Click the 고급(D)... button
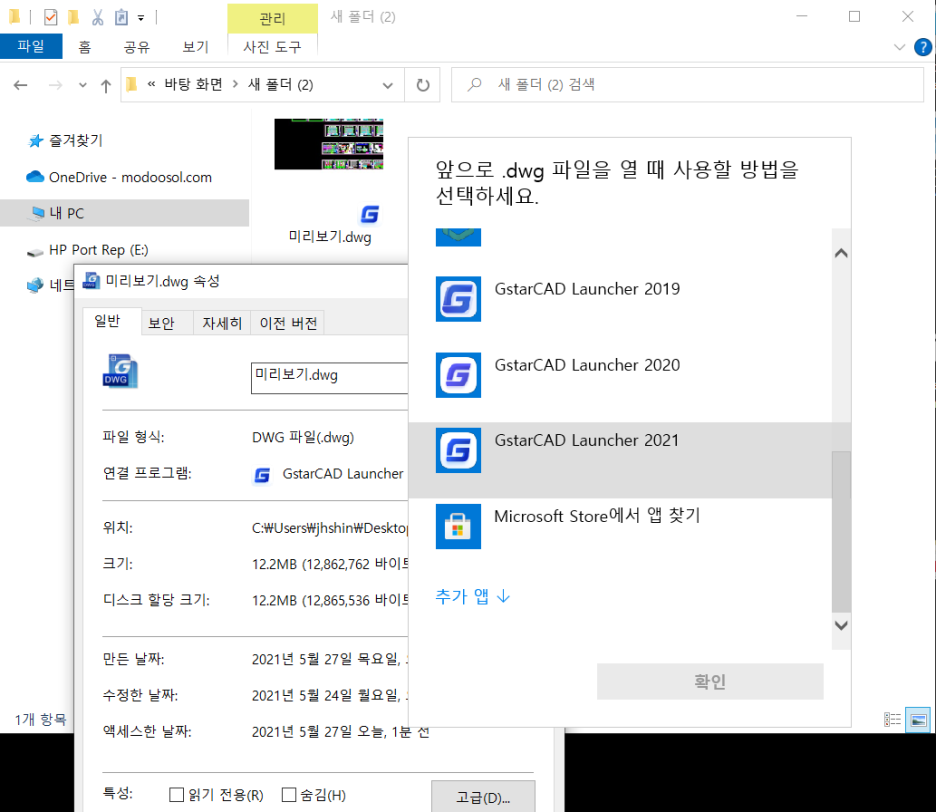 483,796
